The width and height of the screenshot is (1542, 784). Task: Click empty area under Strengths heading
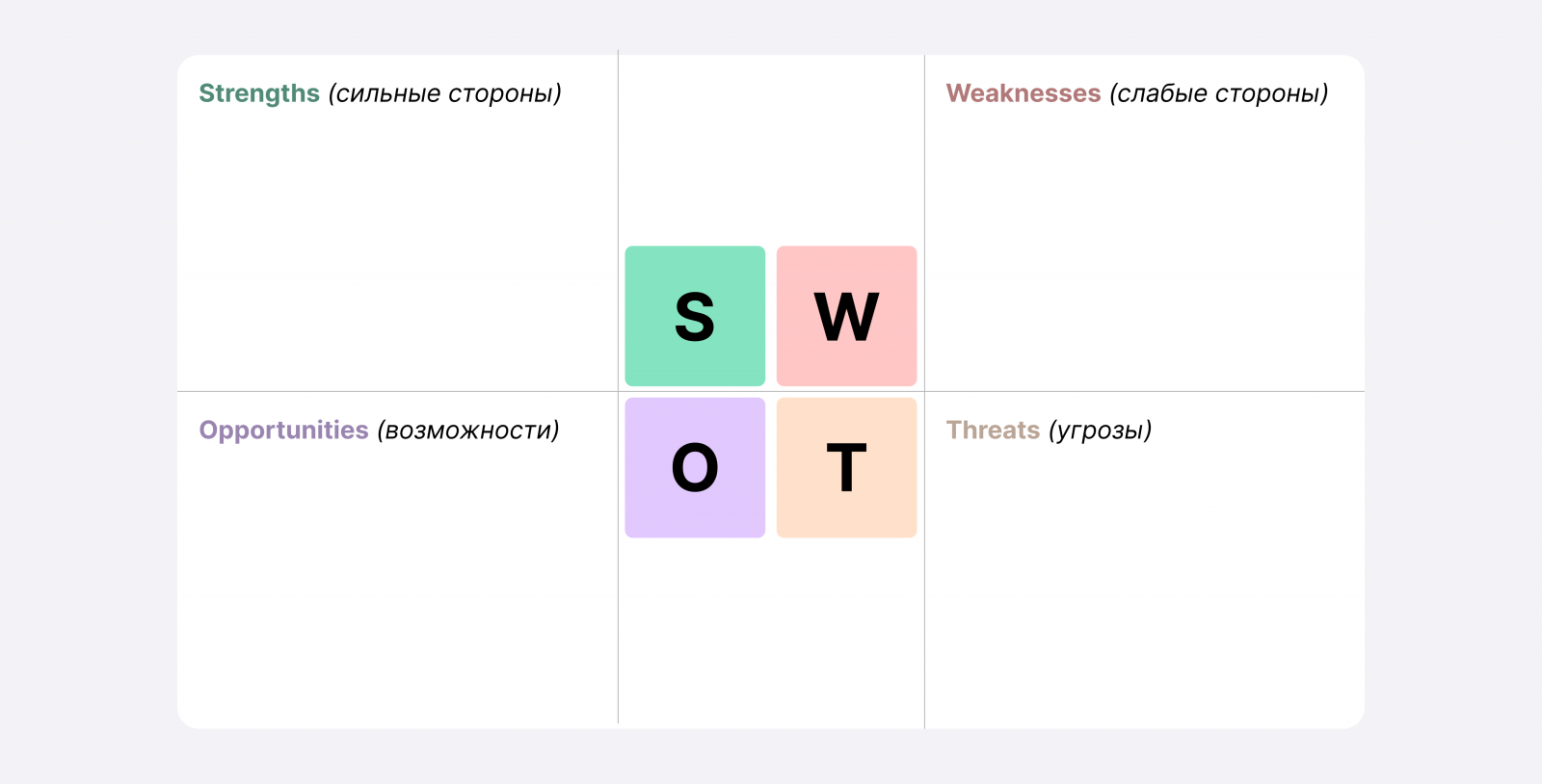click(395, 250)
